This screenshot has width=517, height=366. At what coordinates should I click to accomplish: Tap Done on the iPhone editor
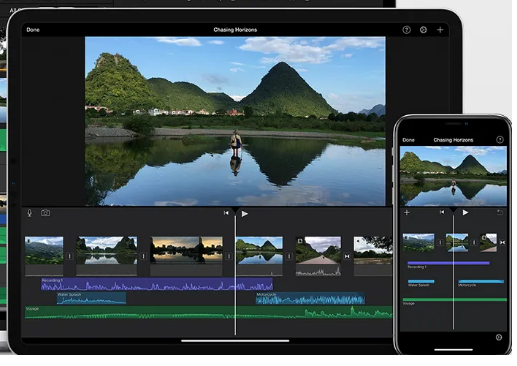pos(408,140)
